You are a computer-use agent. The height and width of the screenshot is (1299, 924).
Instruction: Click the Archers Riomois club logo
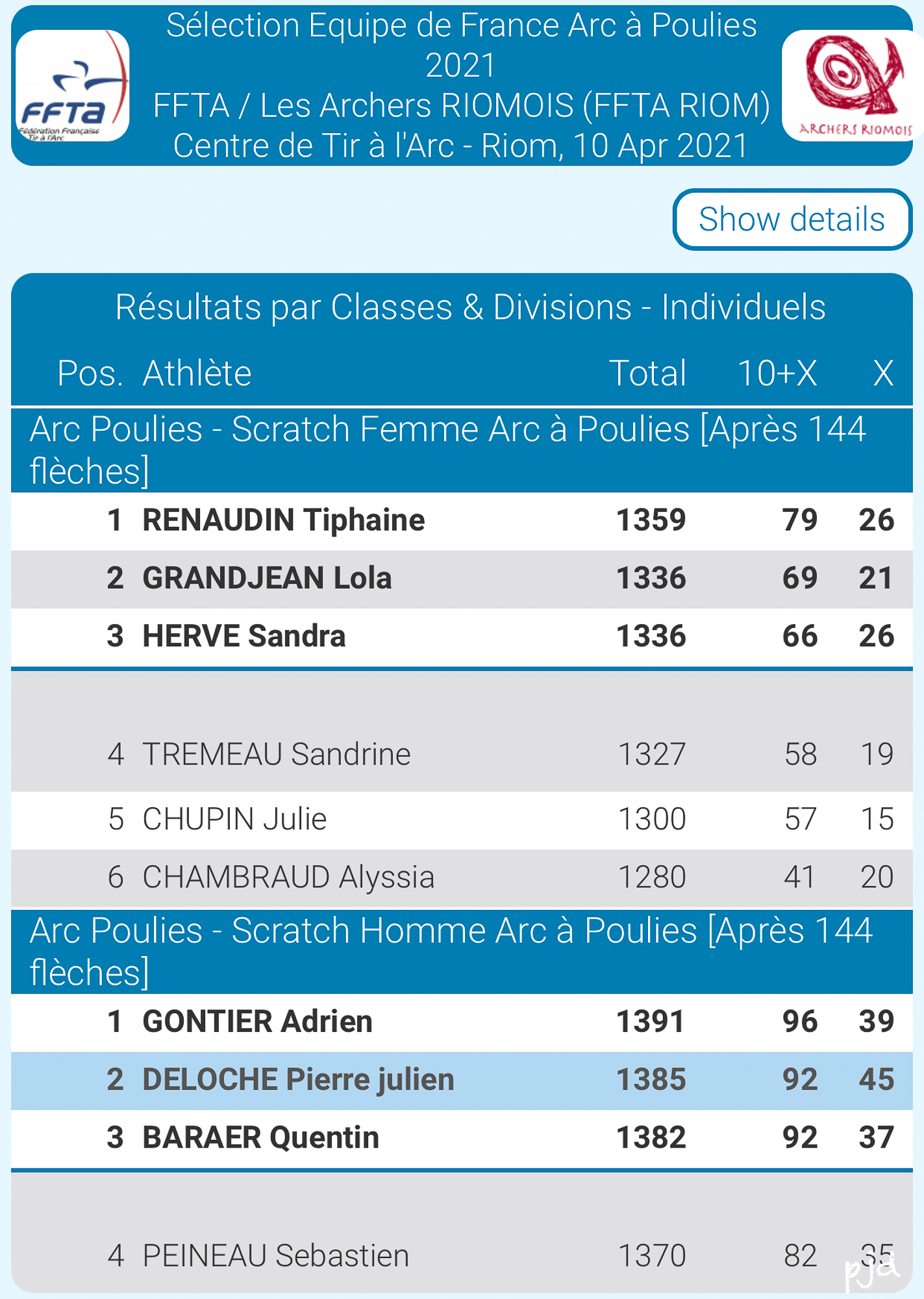pyautogui.click(x=853, y=85)
